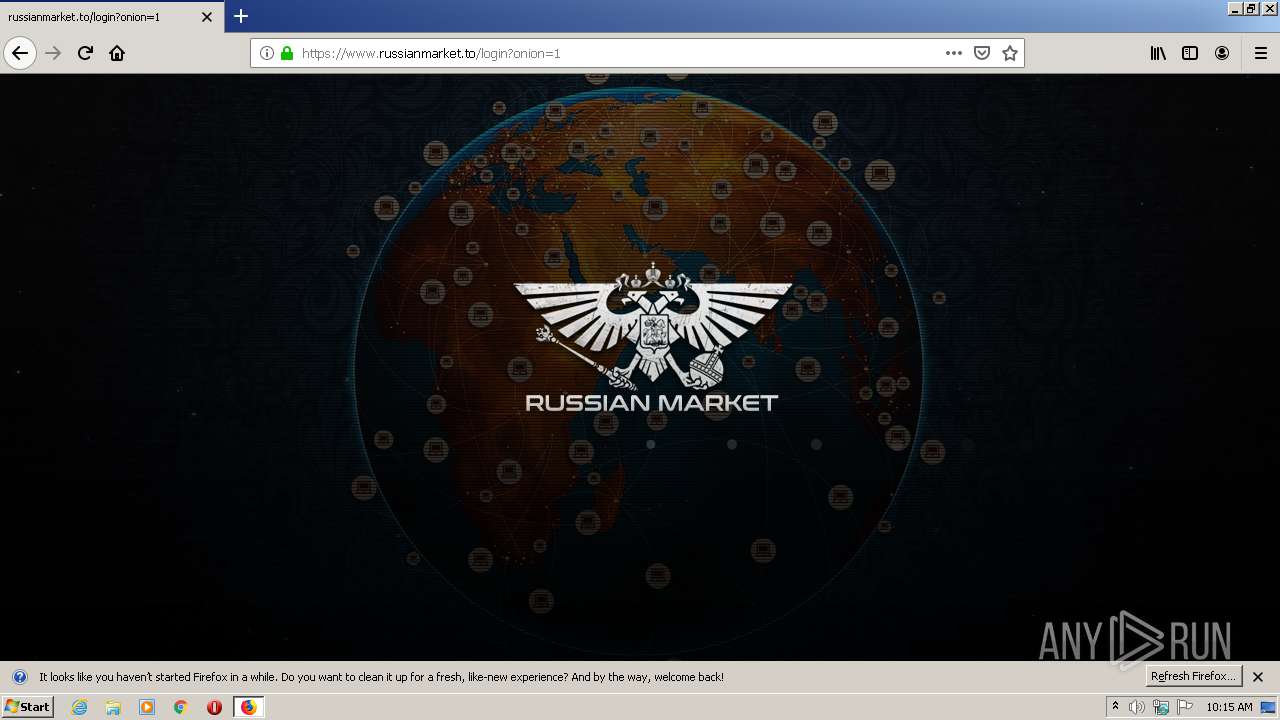Open the Firefox home page

click(117, 53)
